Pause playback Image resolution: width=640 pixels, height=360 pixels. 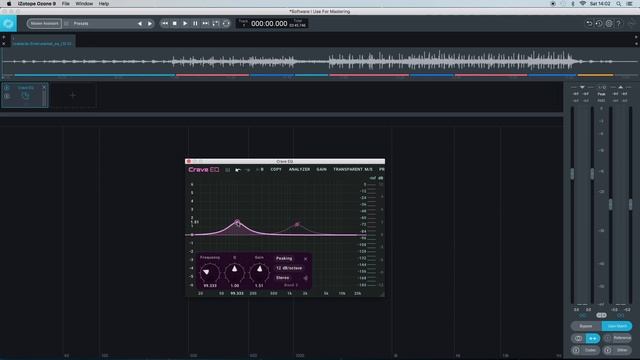195,24
